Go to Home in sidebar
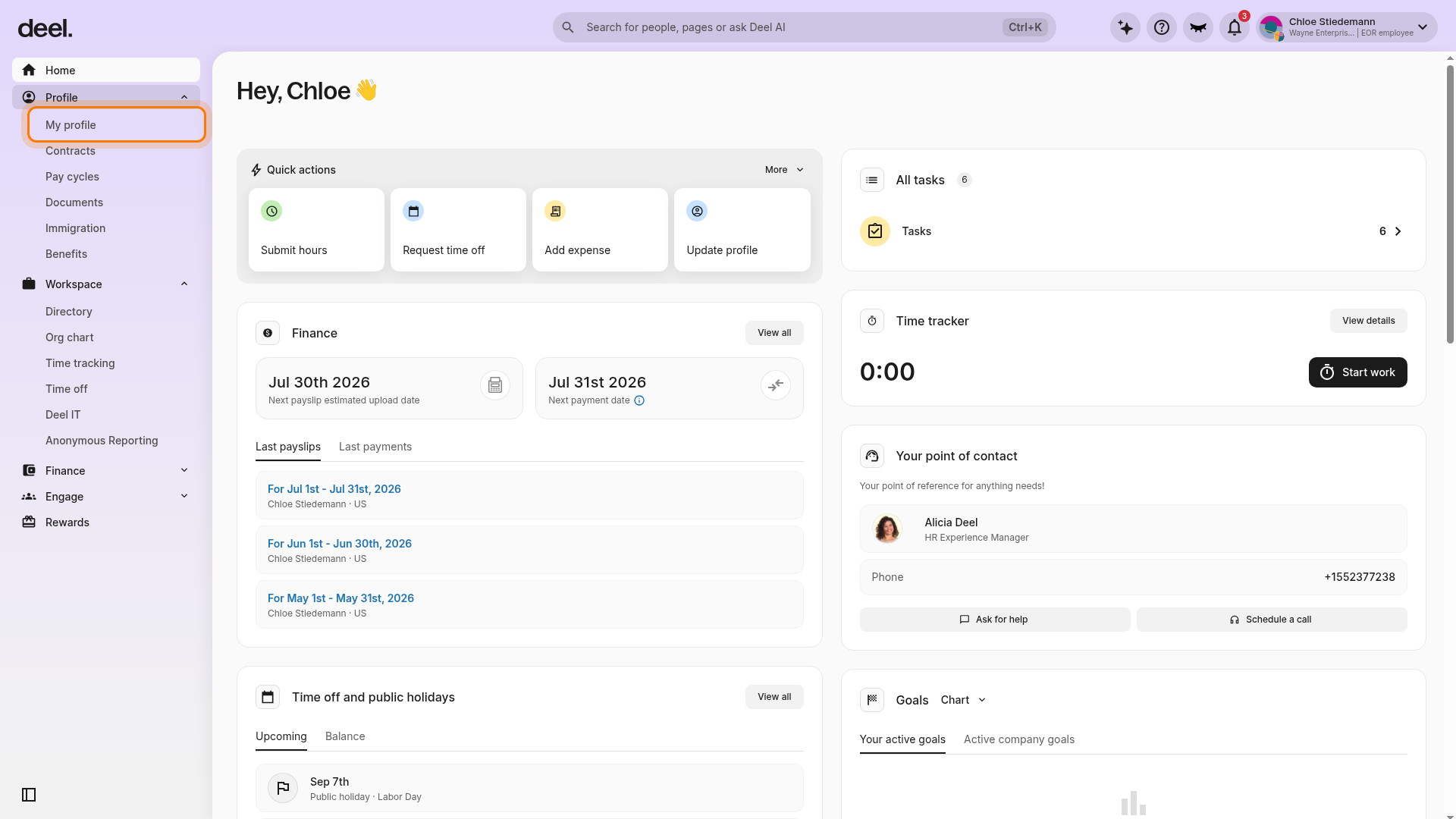This screenshot has height=819, width=1456. coord(106,70)
